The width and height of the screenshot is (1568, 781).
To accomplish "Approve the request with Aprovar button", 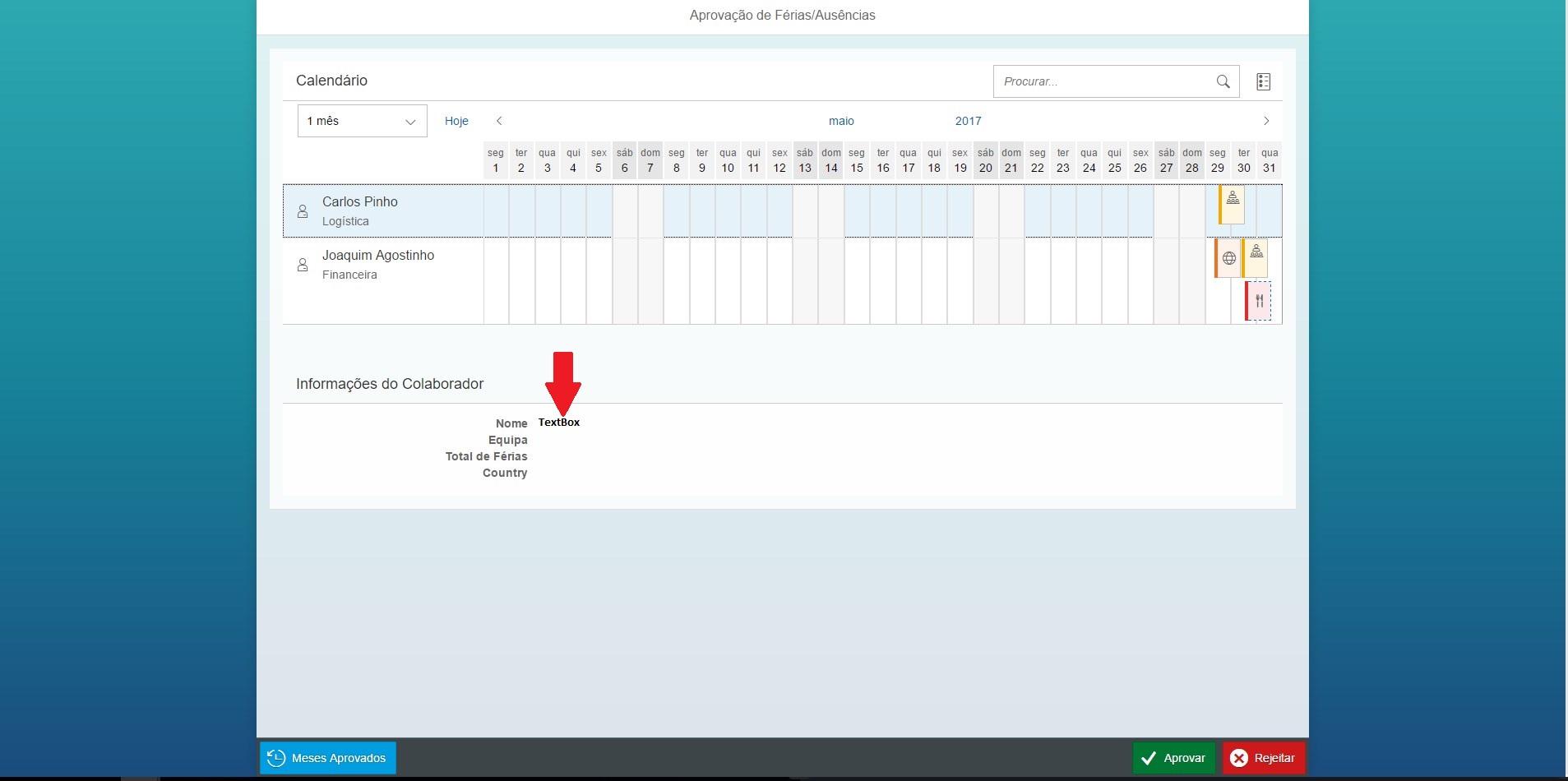I will (x=1173, y=758).
